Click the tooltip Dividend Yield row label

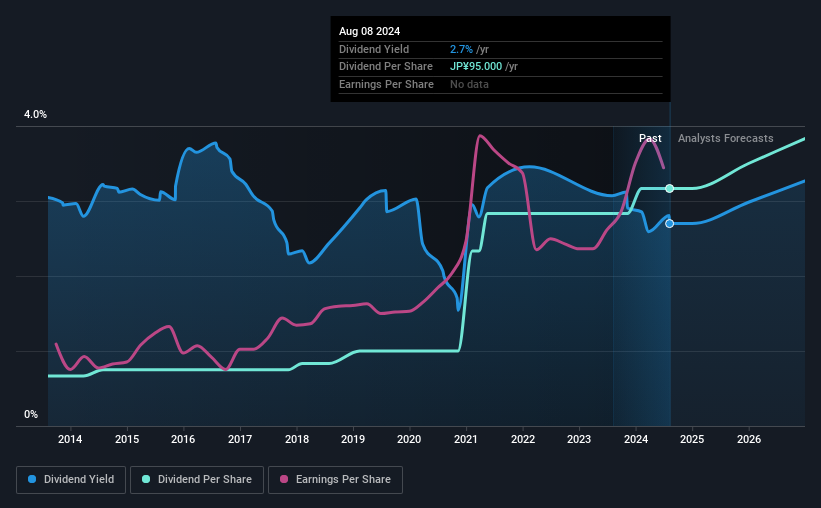click(x=374, y=49)
